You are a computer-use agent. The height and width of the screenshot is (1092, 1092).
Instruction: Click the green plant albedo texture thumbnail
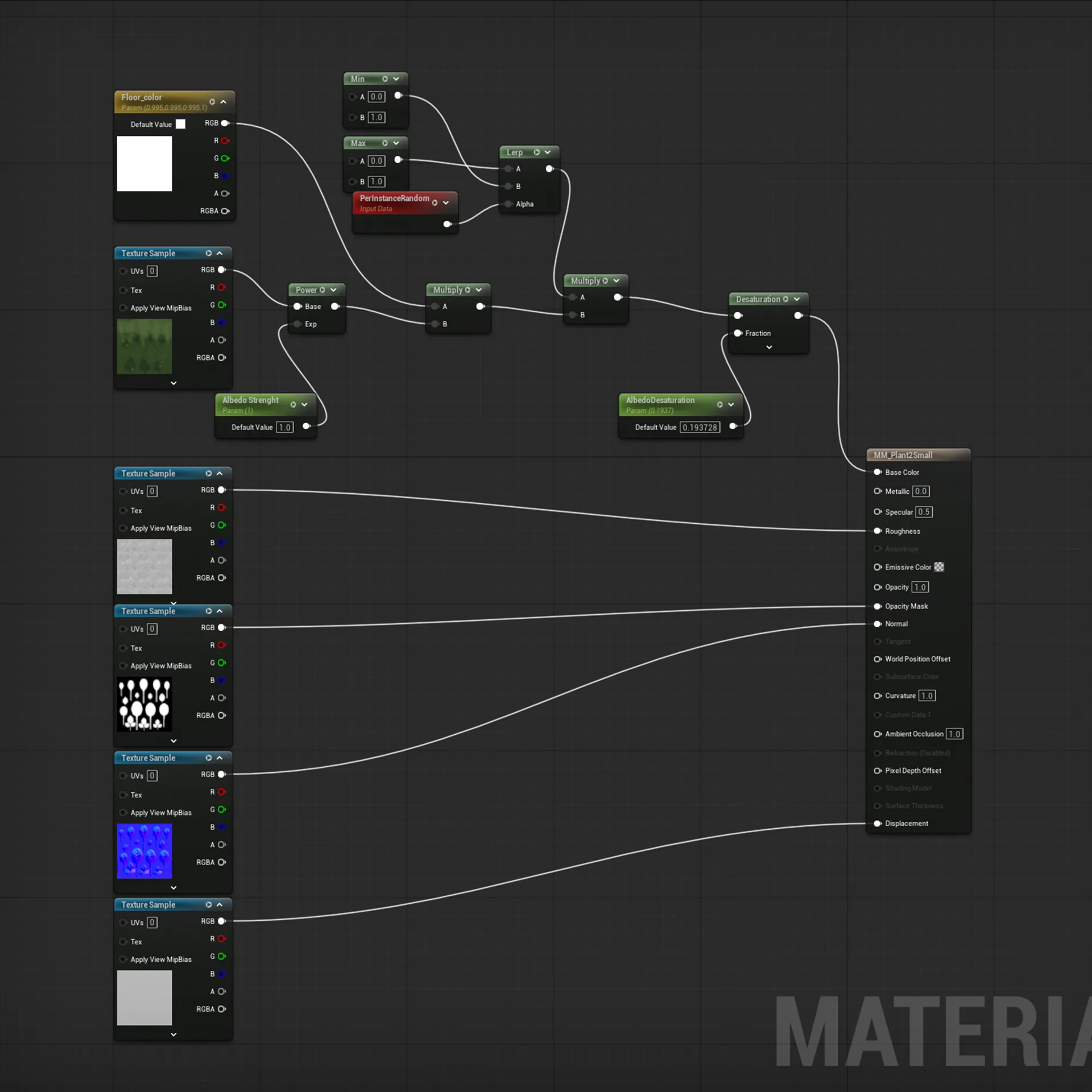pyautogui.click(x=144, y=346)
